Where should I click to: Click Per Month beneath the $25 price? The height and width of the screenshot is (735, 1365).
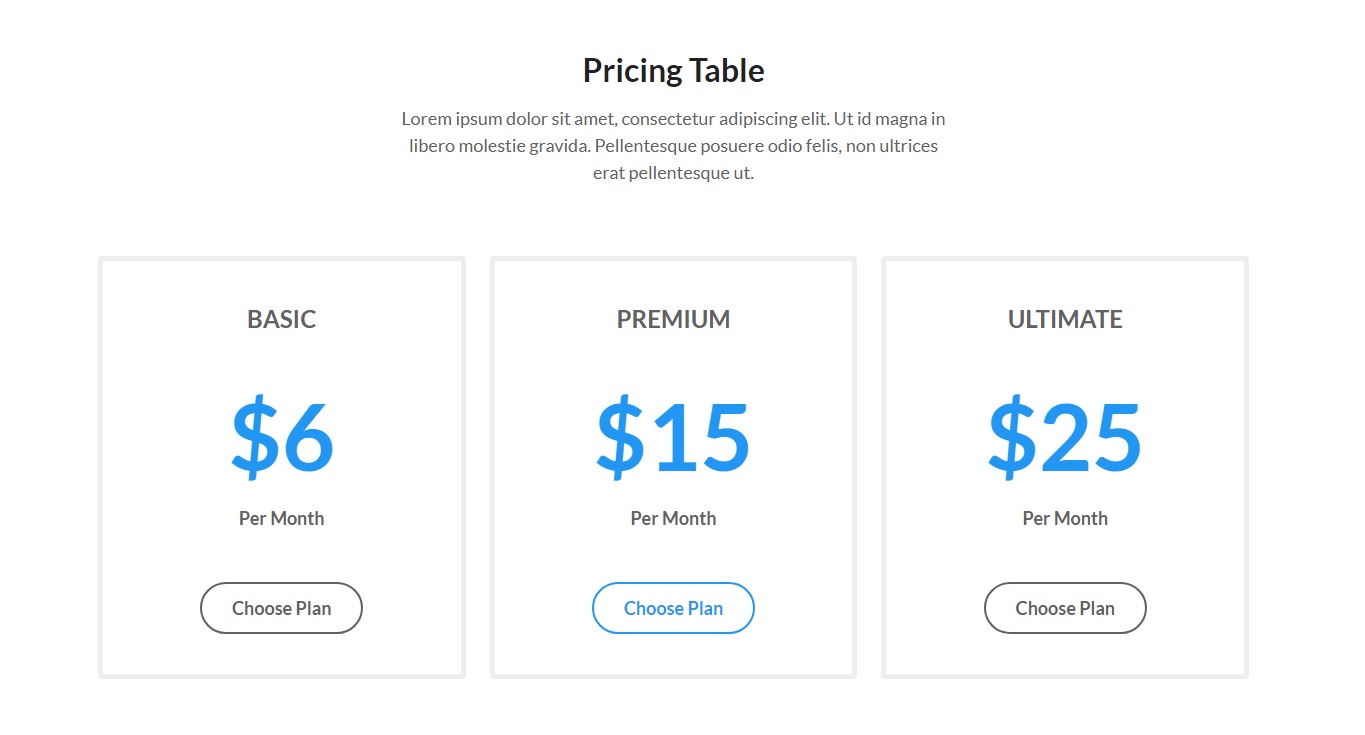pos(1065,518)
